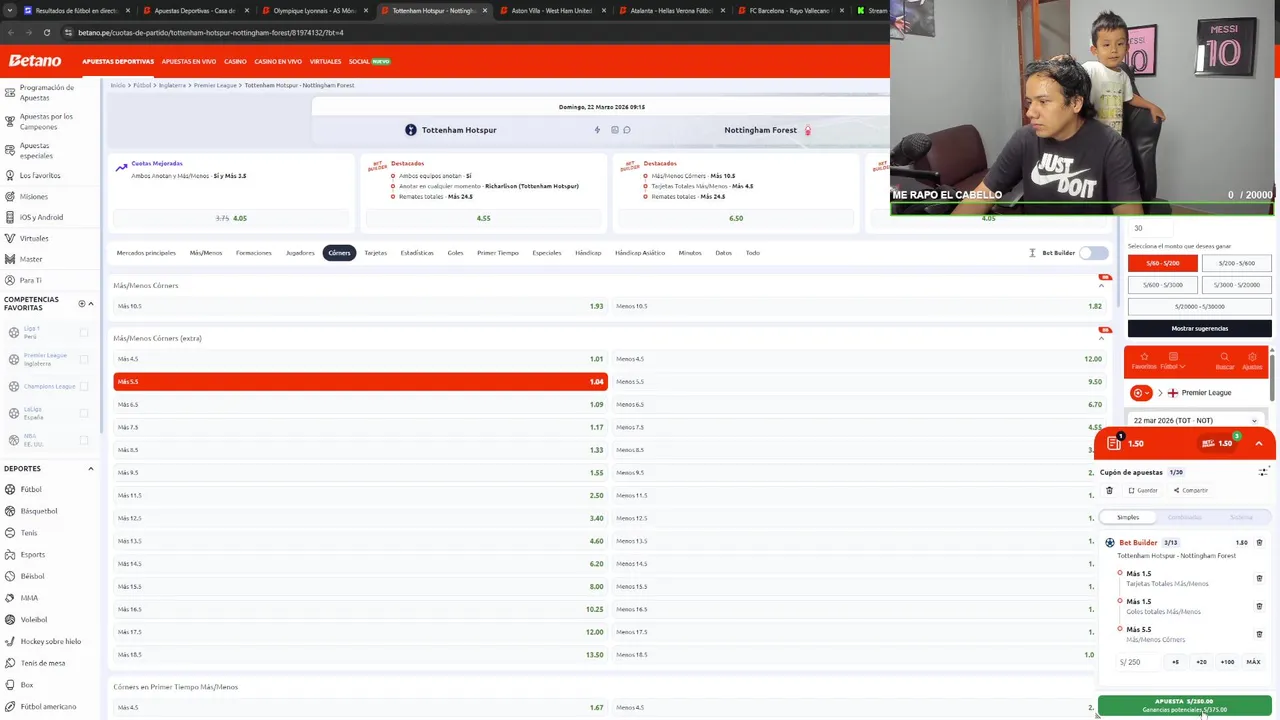Collapse the Deportes section
Viewport: 1280px width, 720px height.
(91, 468)
